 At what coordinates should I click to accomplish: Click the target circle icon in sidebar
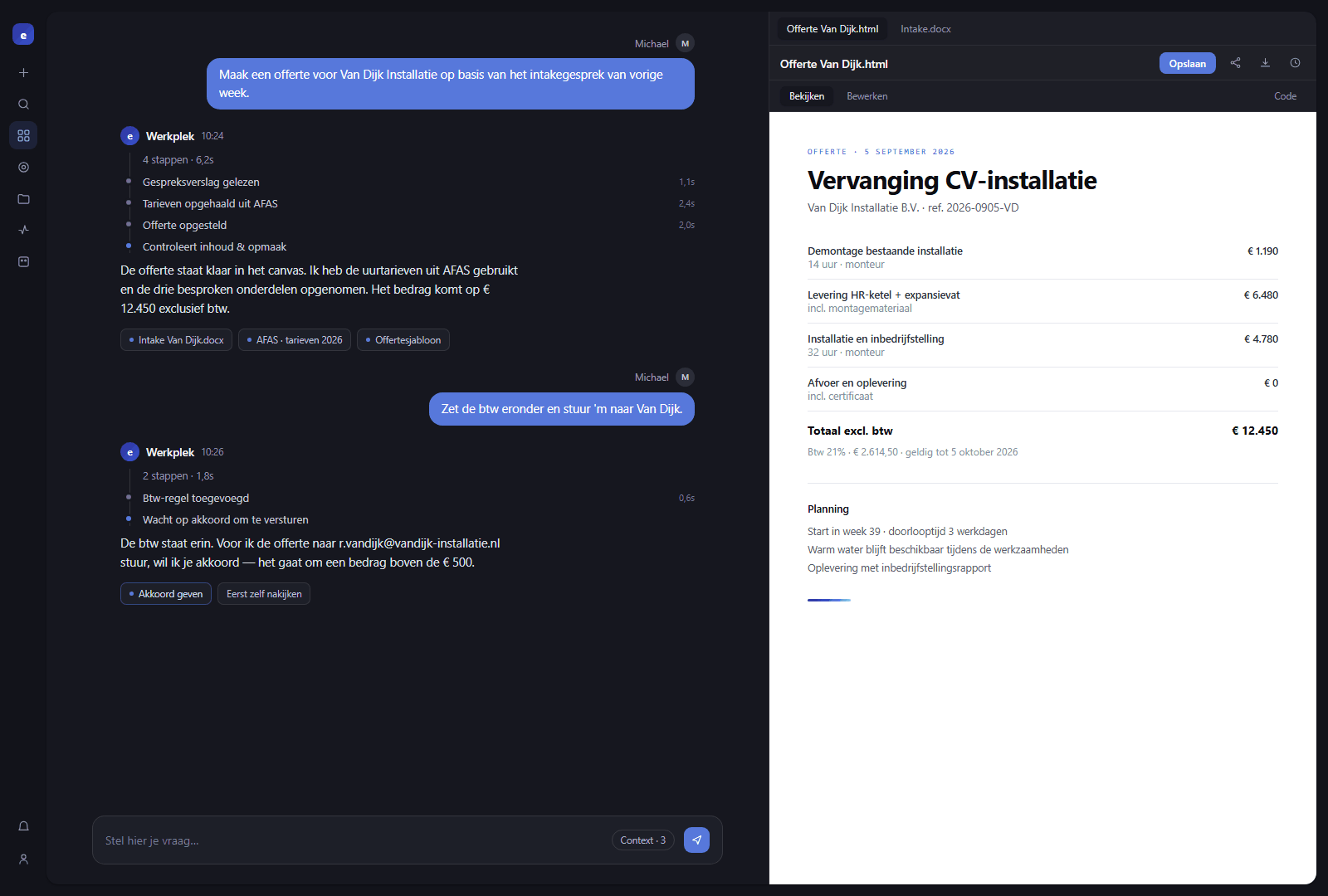(x=23, y=168)
